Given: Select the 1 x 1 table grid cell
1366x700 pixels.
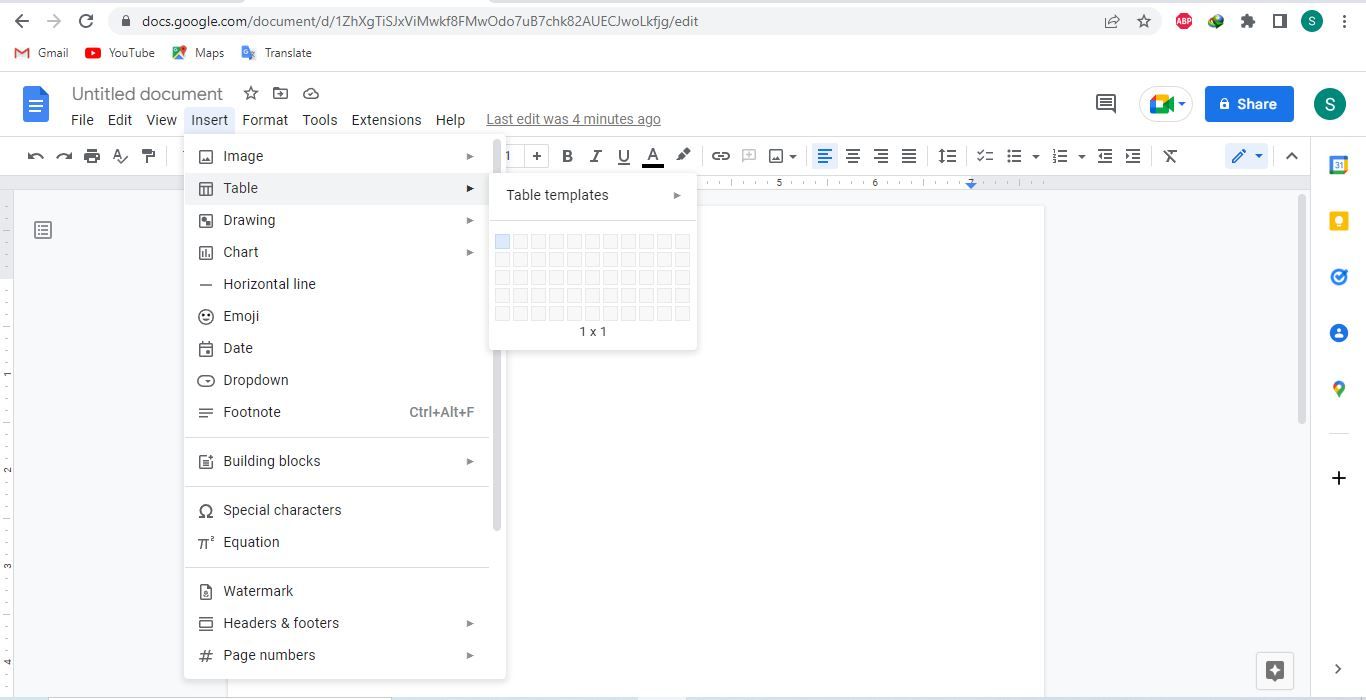Looking at the screenshot, I should [502, 241].
